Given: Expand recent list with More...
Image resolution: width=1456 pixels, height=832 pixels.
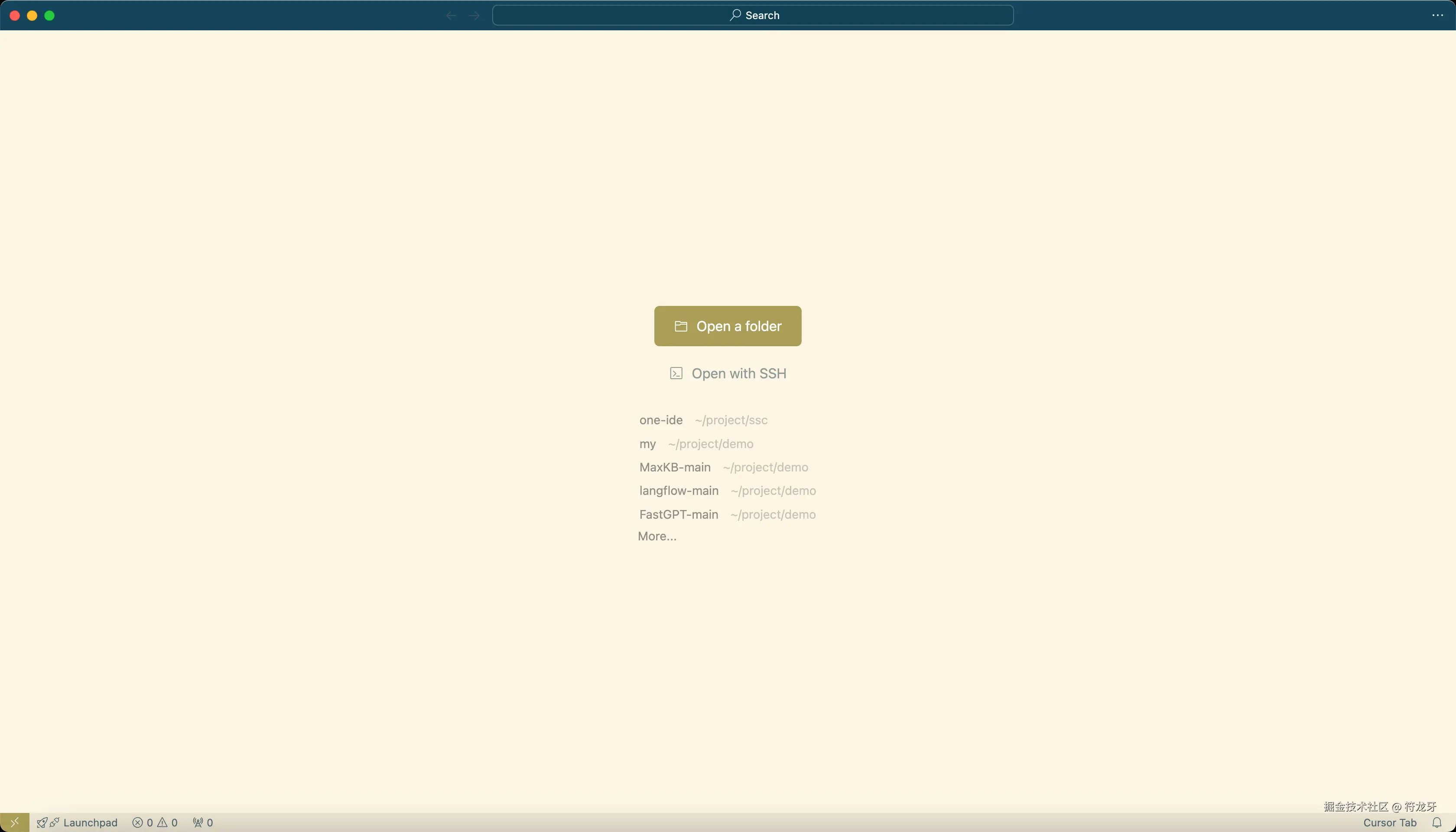Looking at the screenshot, I should point(656,536).
